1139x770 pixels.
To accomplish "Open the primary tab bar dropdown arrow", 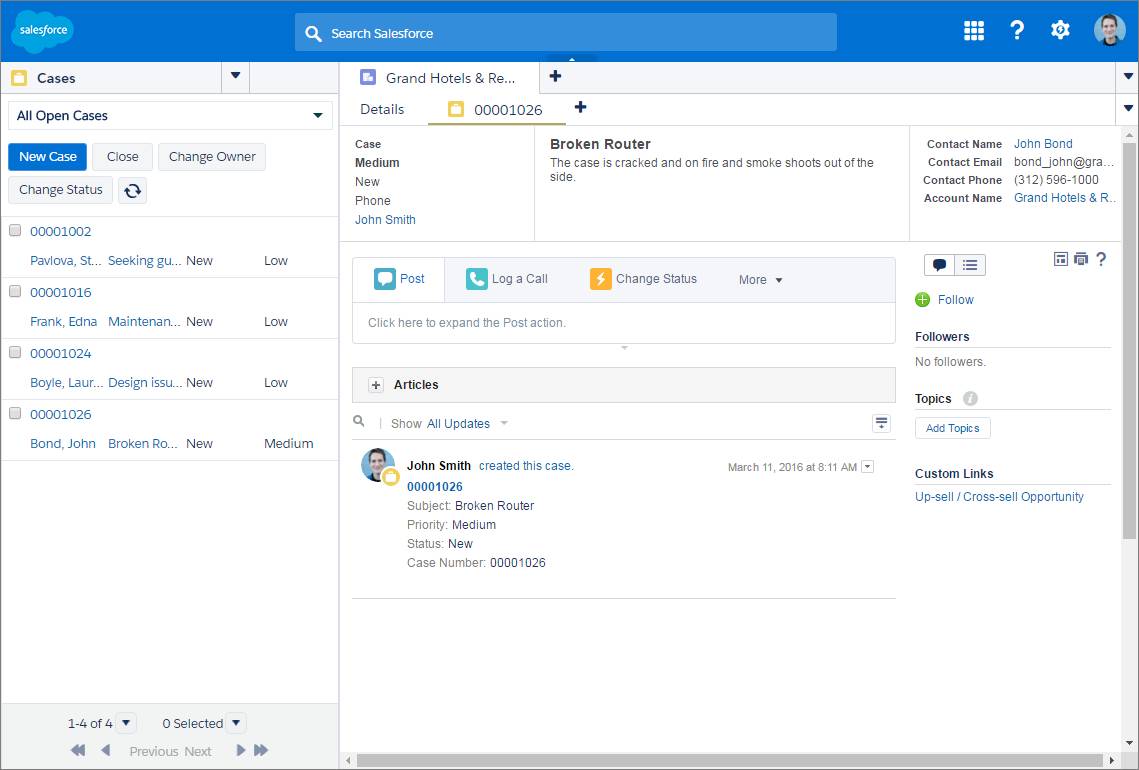I will click(x=1128, y=76).
